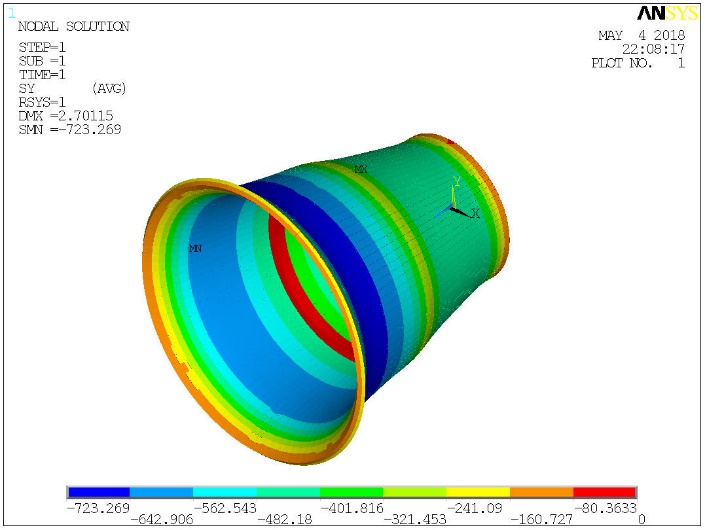
Task: Click the SY stress component label
Action: [x=27, y=88]
